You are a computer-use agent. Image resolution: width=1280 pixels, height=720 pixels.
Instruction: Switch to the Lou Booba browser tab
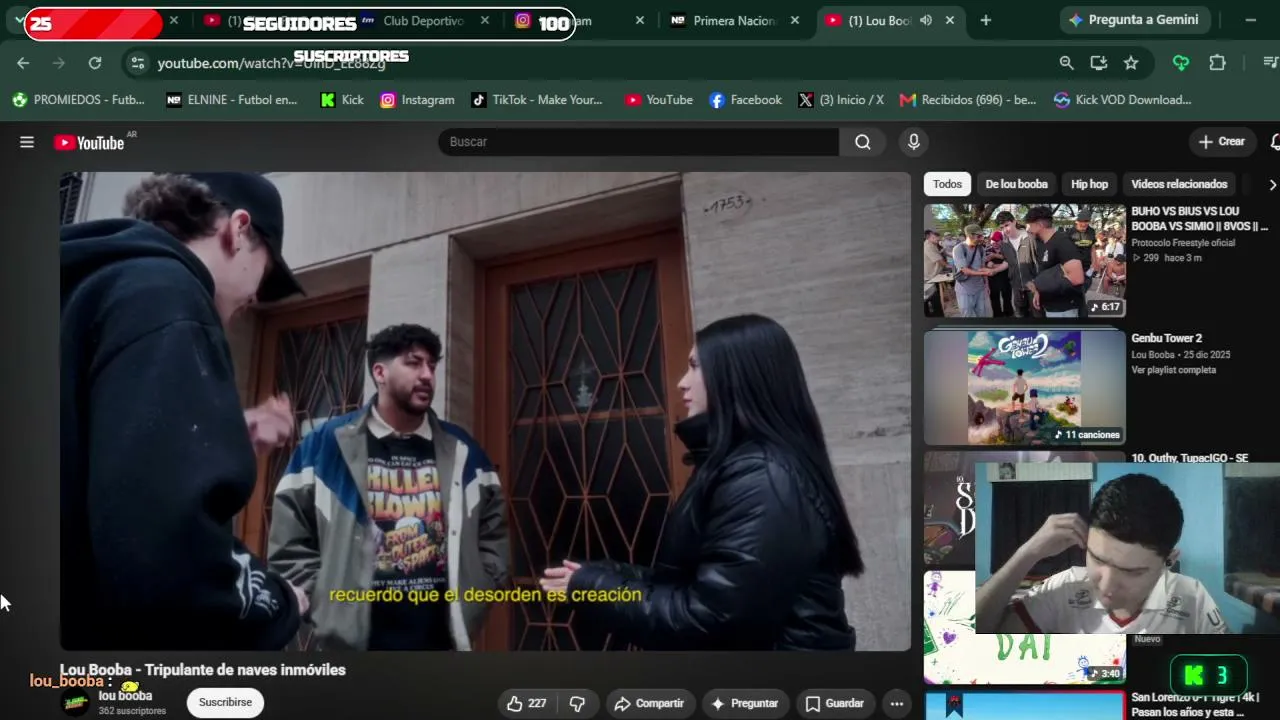tap(880, 20)
